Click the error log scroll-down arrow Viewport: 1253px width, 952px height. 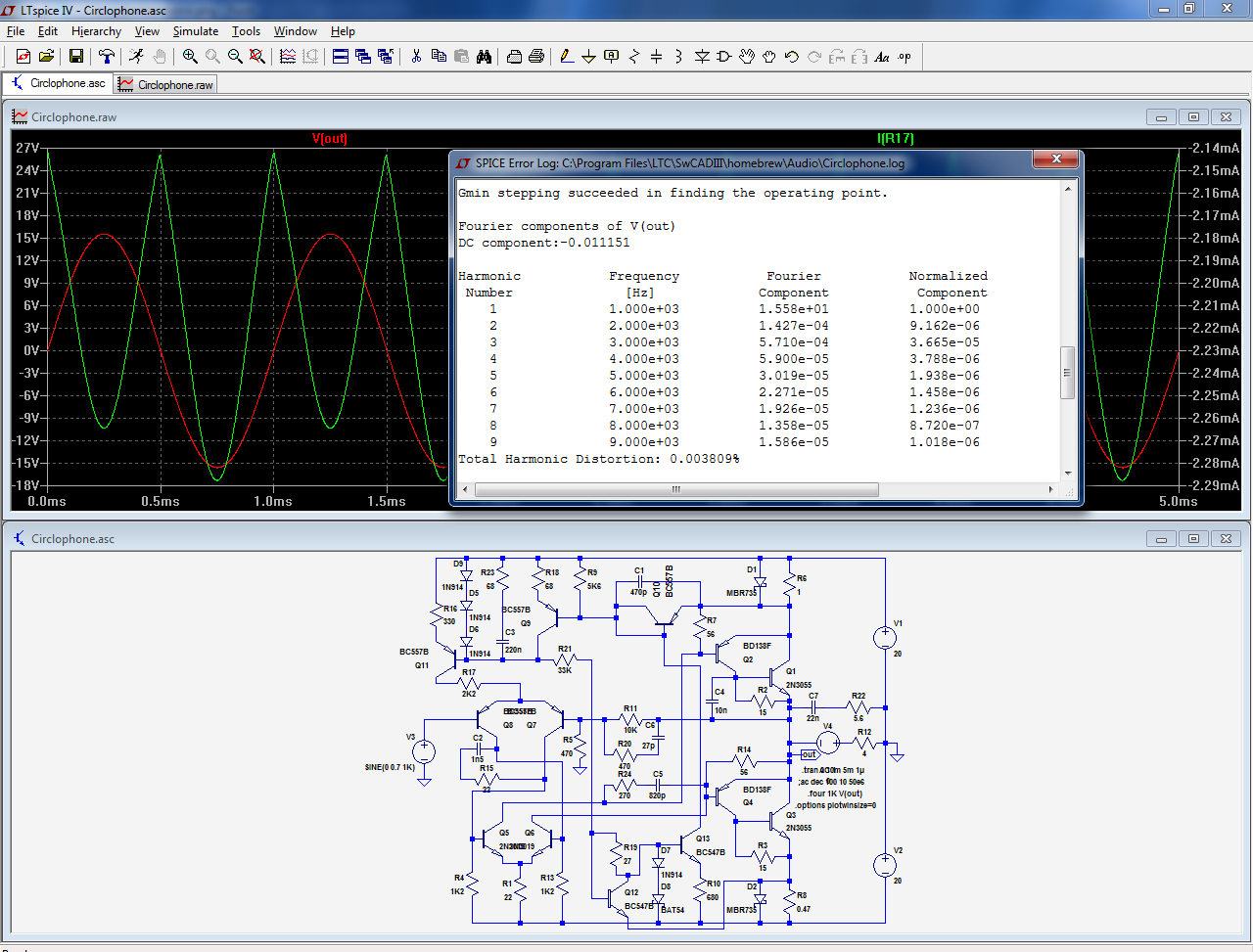1067,474
